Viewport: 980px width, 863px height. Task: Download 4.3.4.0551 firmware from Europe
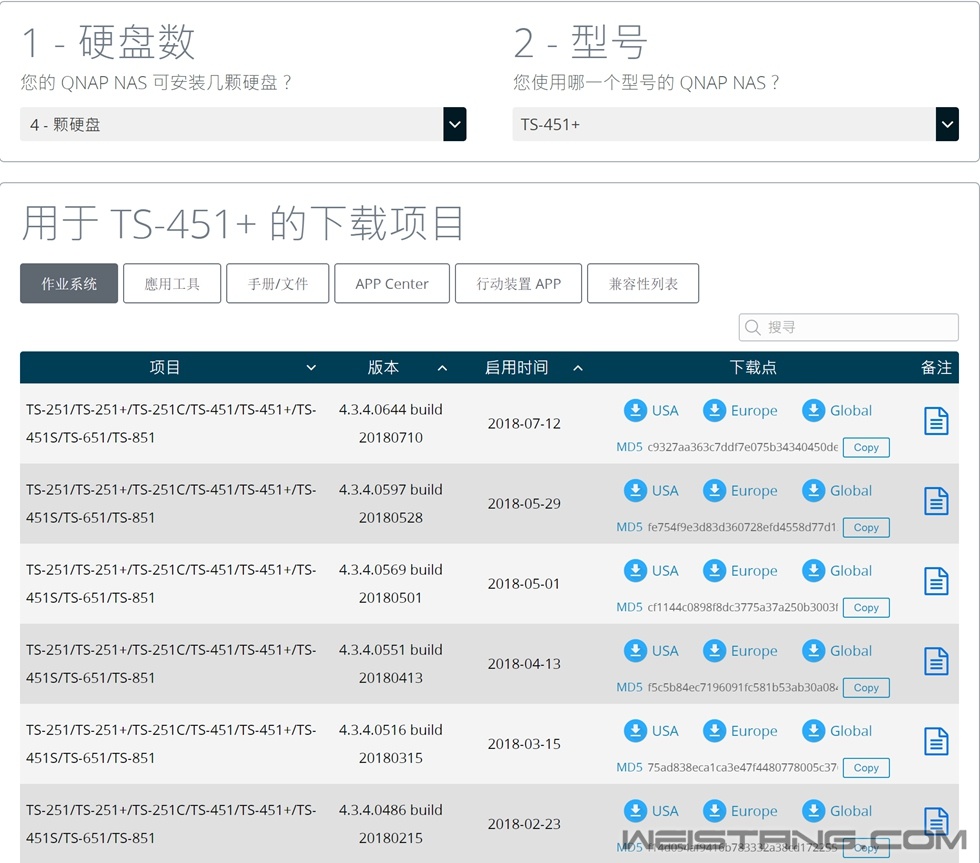pyautogui.click(x=740, y=651)
